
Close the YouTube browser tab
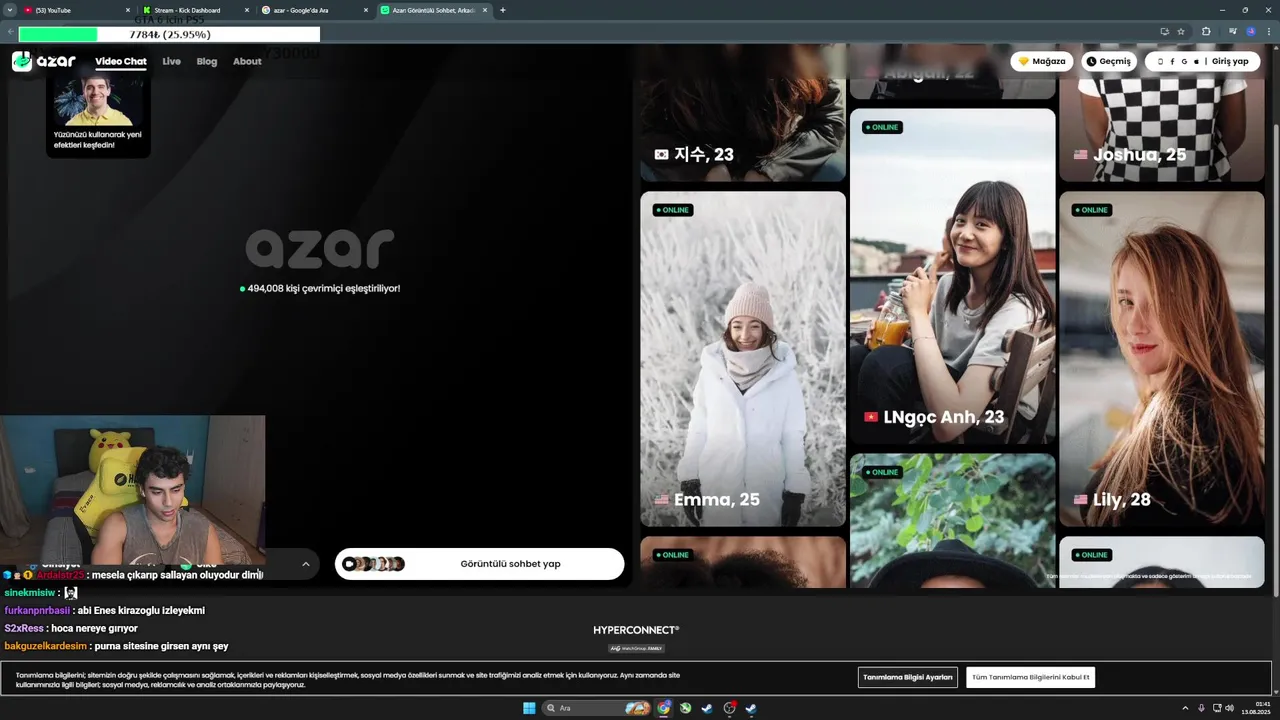pos(128,10)
